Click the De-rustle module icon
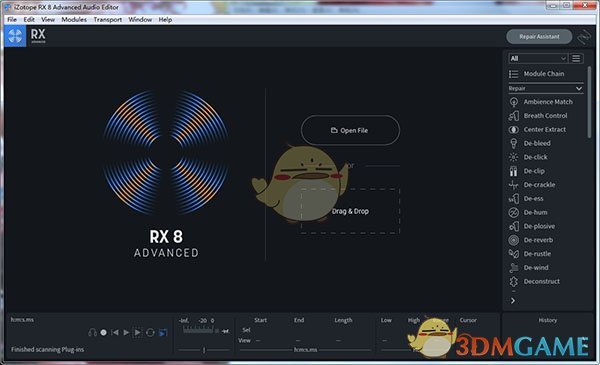The width and height of the screenshot is (600, 365). pos(514,254)
